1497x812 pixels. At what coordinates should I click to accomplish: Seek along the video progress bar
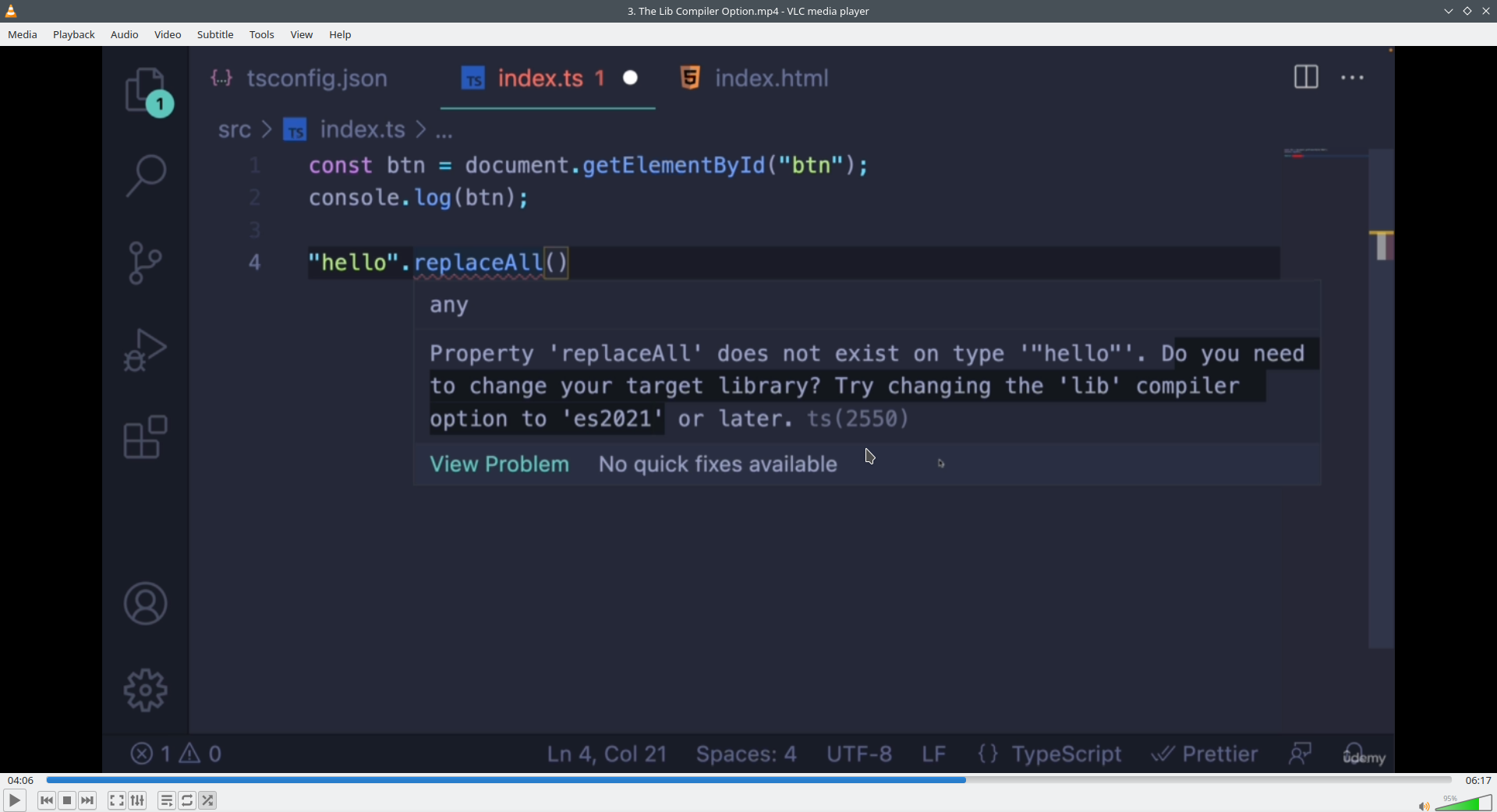748,779
